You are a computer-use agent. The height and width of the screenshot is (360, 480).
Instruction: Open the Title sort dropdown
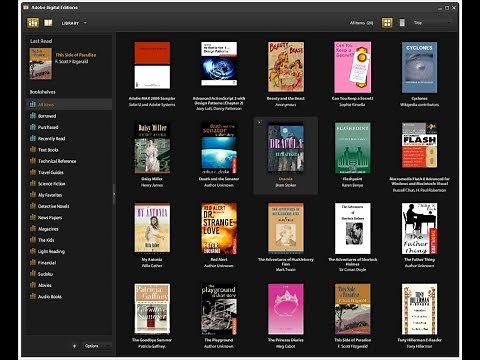[432, 23]
